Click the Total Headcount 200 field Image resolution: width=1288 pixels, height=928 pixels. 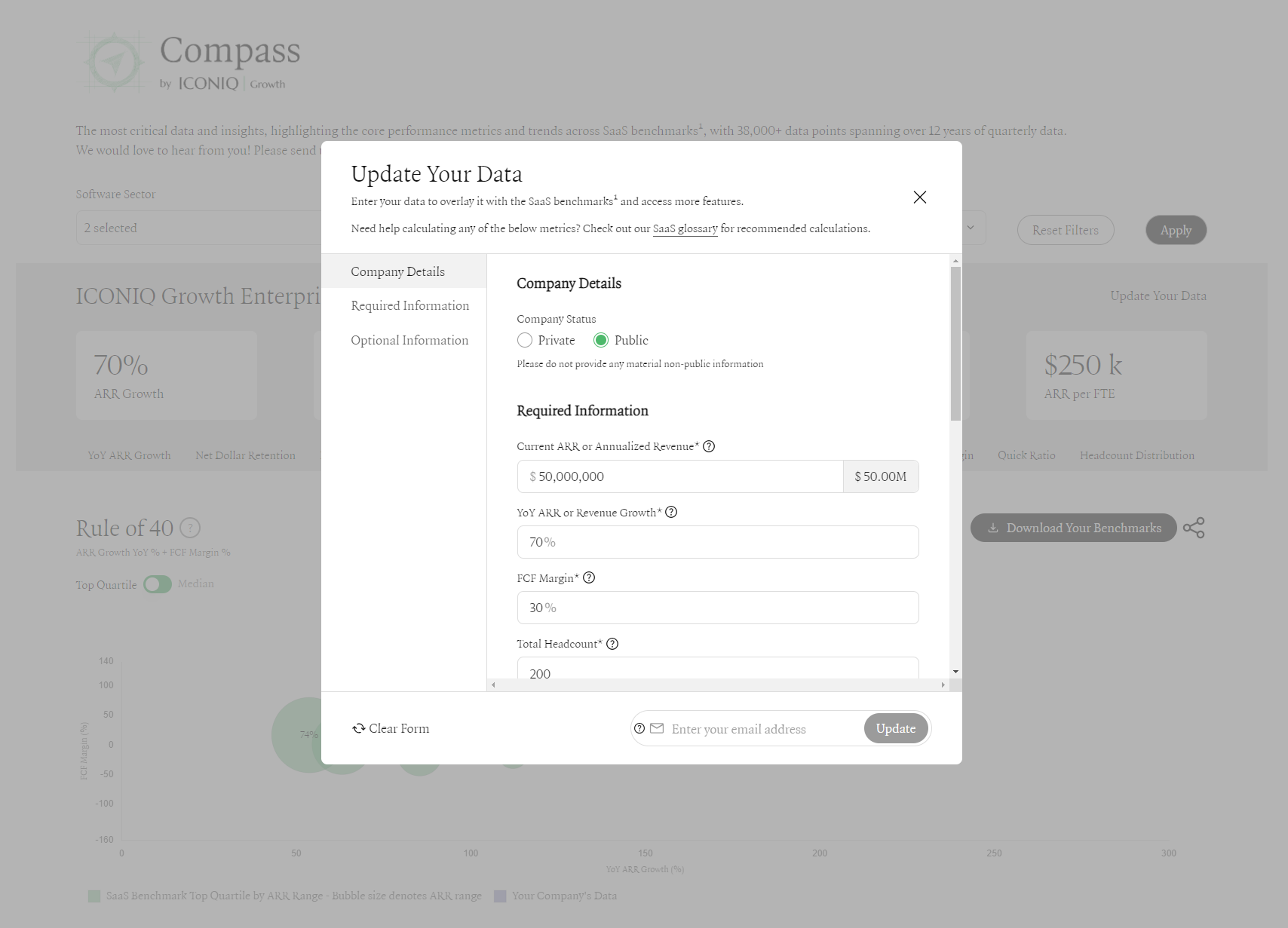[x=718, y=669]
